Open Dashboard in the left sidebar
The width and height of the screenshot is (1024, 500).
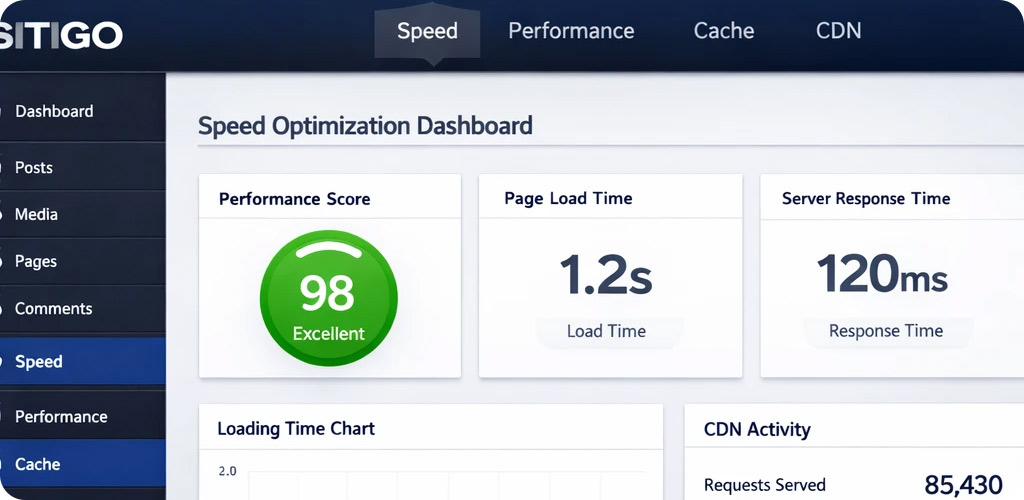[x=54, y=111]
